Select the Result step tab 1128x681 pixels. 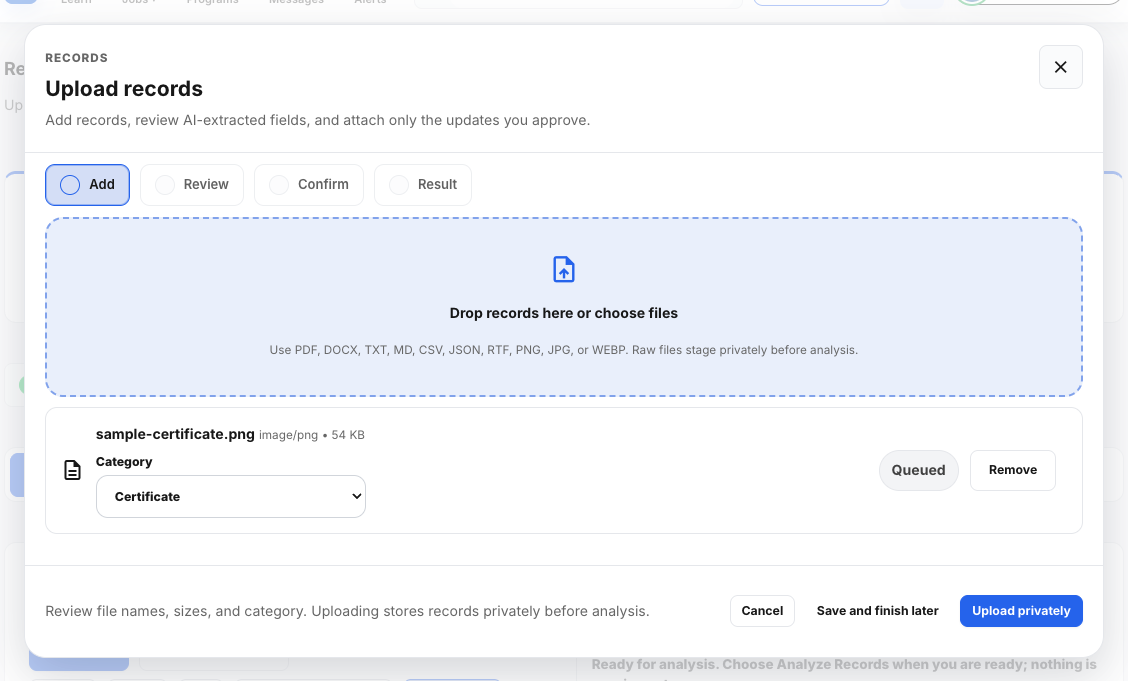pos(423,185)
